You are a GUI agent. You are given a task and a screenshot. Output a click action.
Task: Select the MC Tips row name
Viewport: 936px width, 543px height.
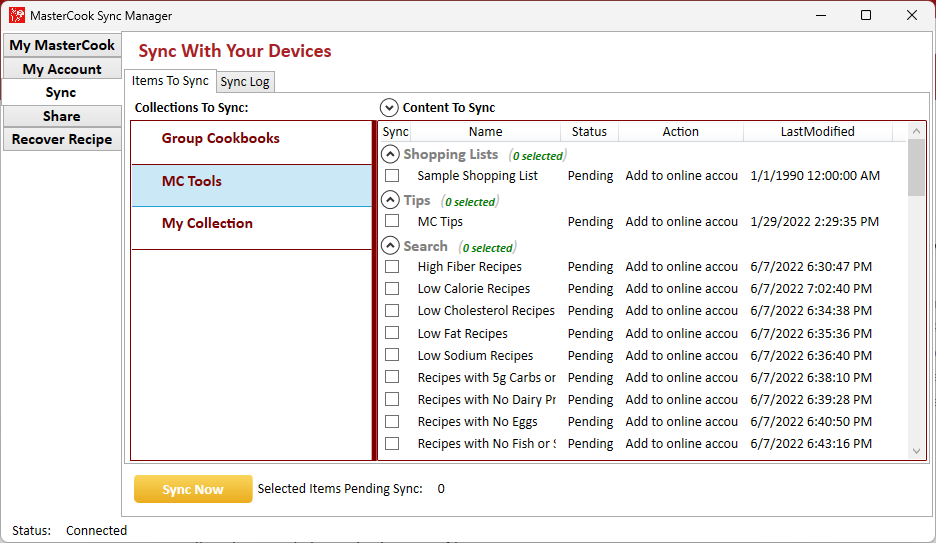click(x=440, y=222)
